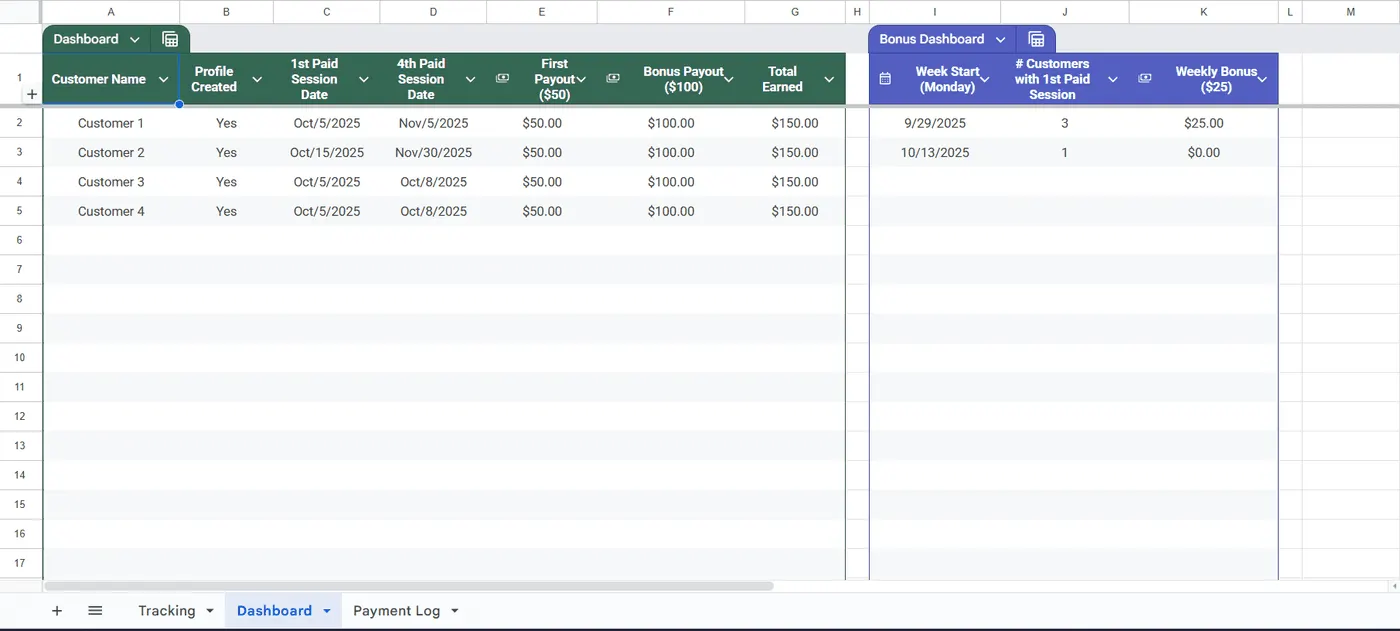Select the Customer 4 cell

(111, 211)
